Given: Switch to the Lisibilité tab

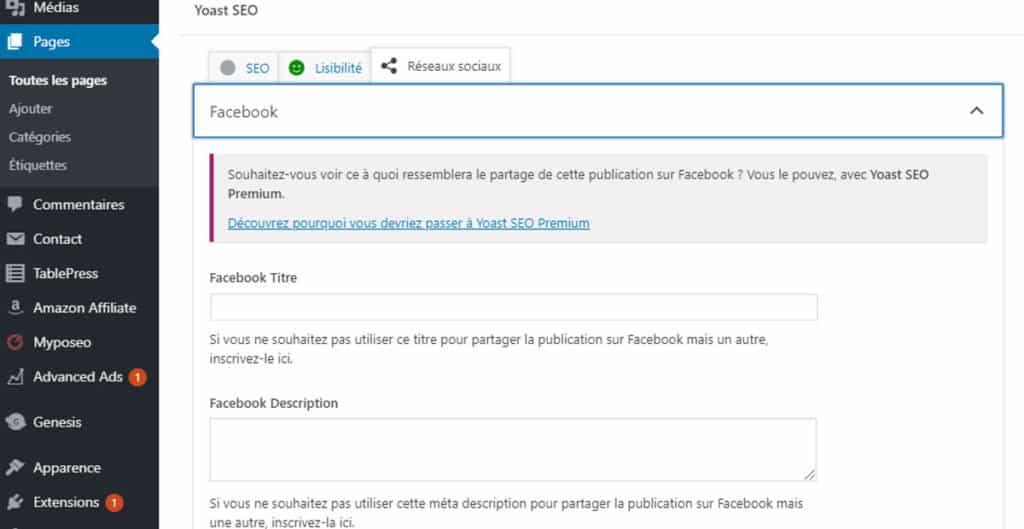Looking at the screenshot, I should pyautogui.click(x=325, y=67).
